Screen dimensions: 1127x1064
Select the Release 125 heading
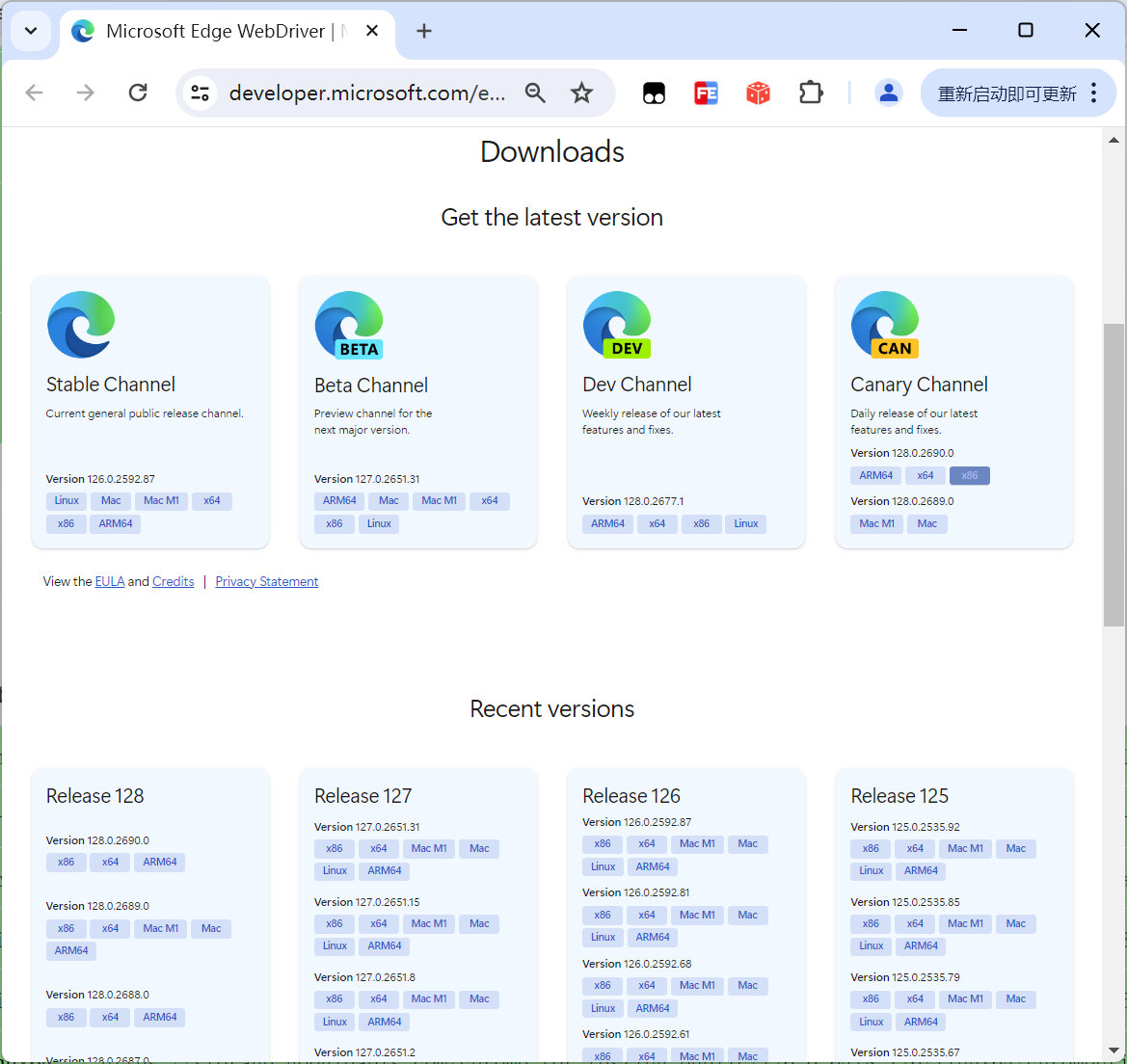(899, 796)
